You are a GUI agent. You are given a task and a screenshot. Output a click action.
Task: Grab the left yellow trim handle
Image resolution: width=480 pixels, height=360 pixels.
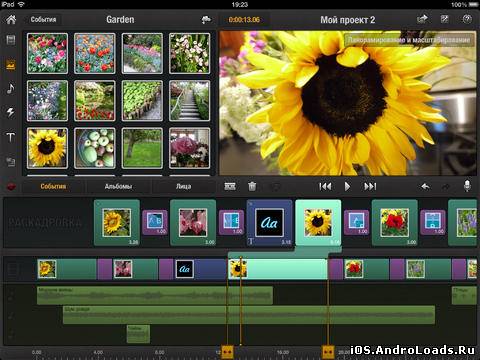click(x=227, y=352)
